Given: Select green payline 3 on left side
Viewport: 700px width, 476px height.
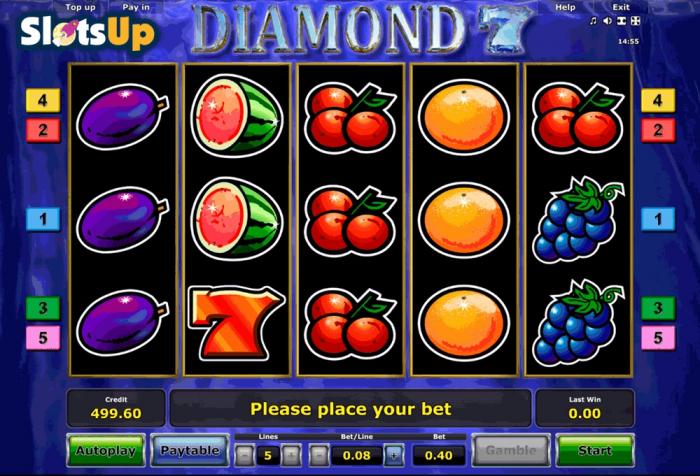Looking at the screenshot, I should pyautogui.click(x=43, y=308).
